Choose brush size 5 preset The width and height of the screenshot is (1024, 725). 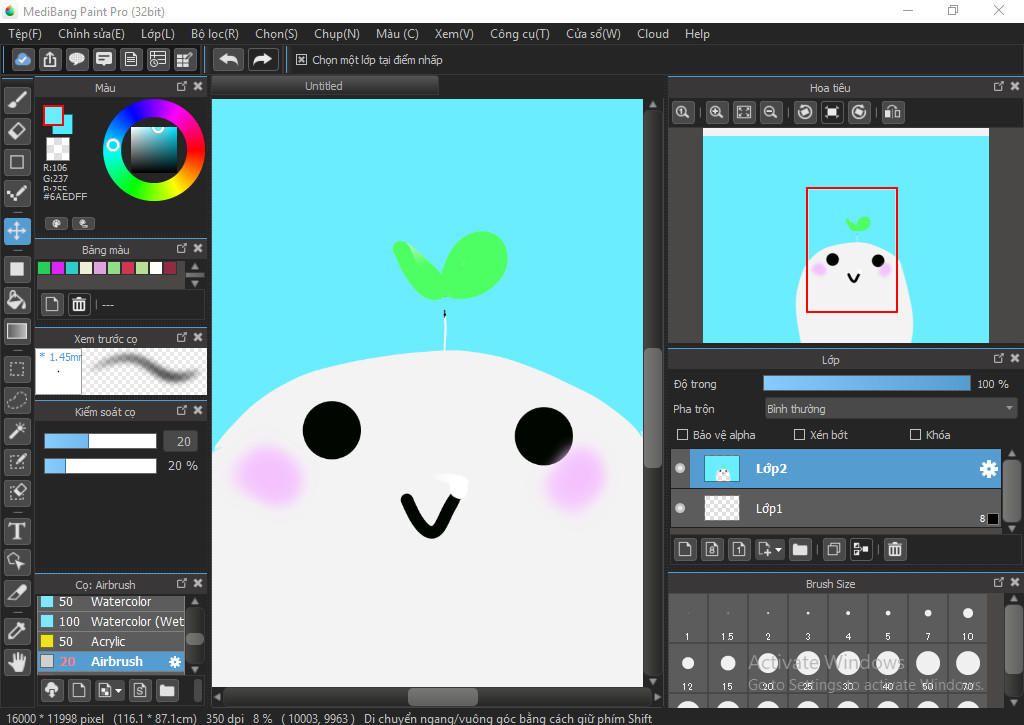[x=888, y=620]
